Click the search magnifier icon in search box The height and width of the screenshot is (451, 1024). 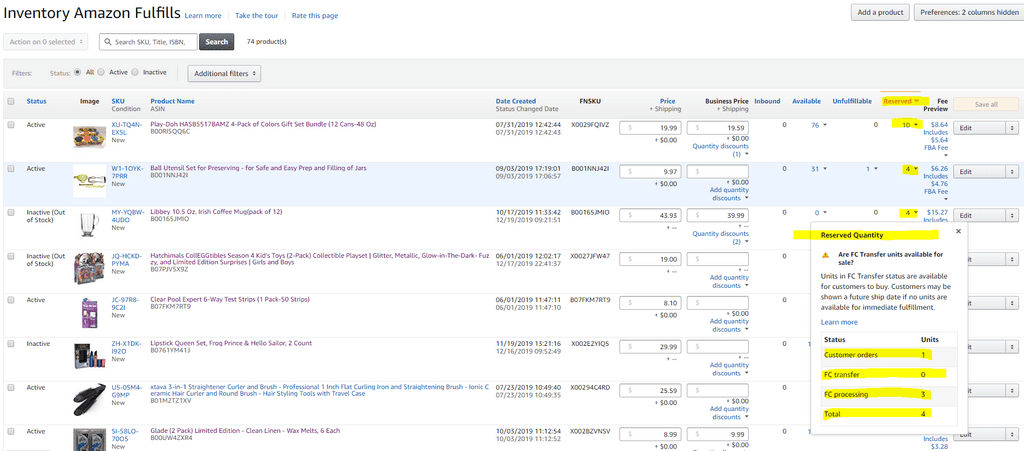(107, 42)
